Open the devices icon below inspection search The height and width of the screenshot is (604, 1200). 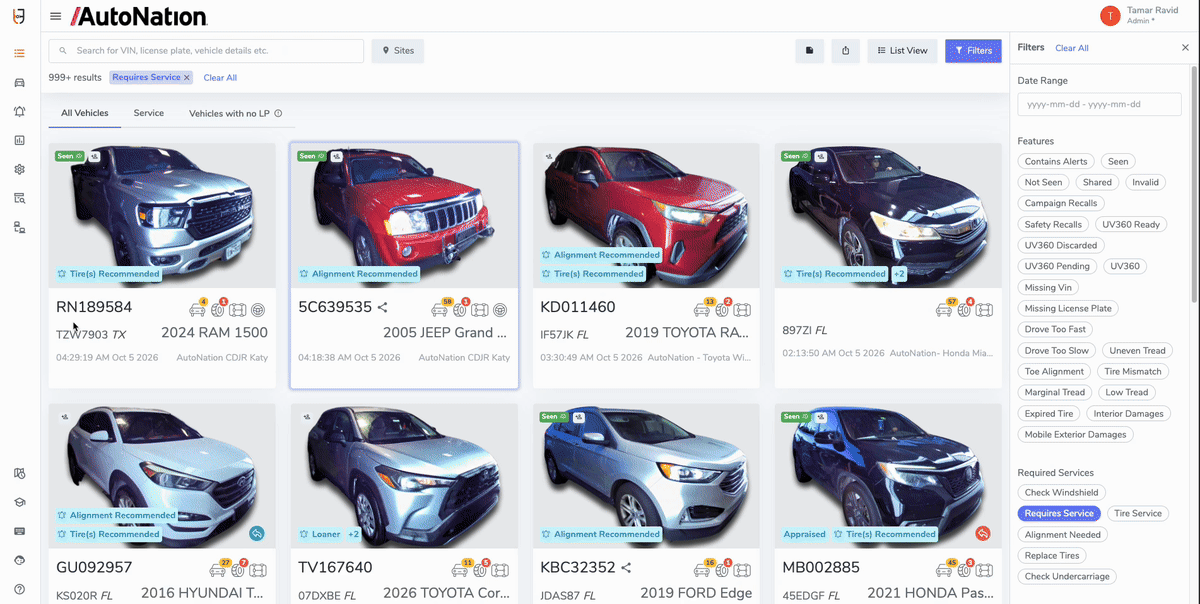[x=19, y=228]
